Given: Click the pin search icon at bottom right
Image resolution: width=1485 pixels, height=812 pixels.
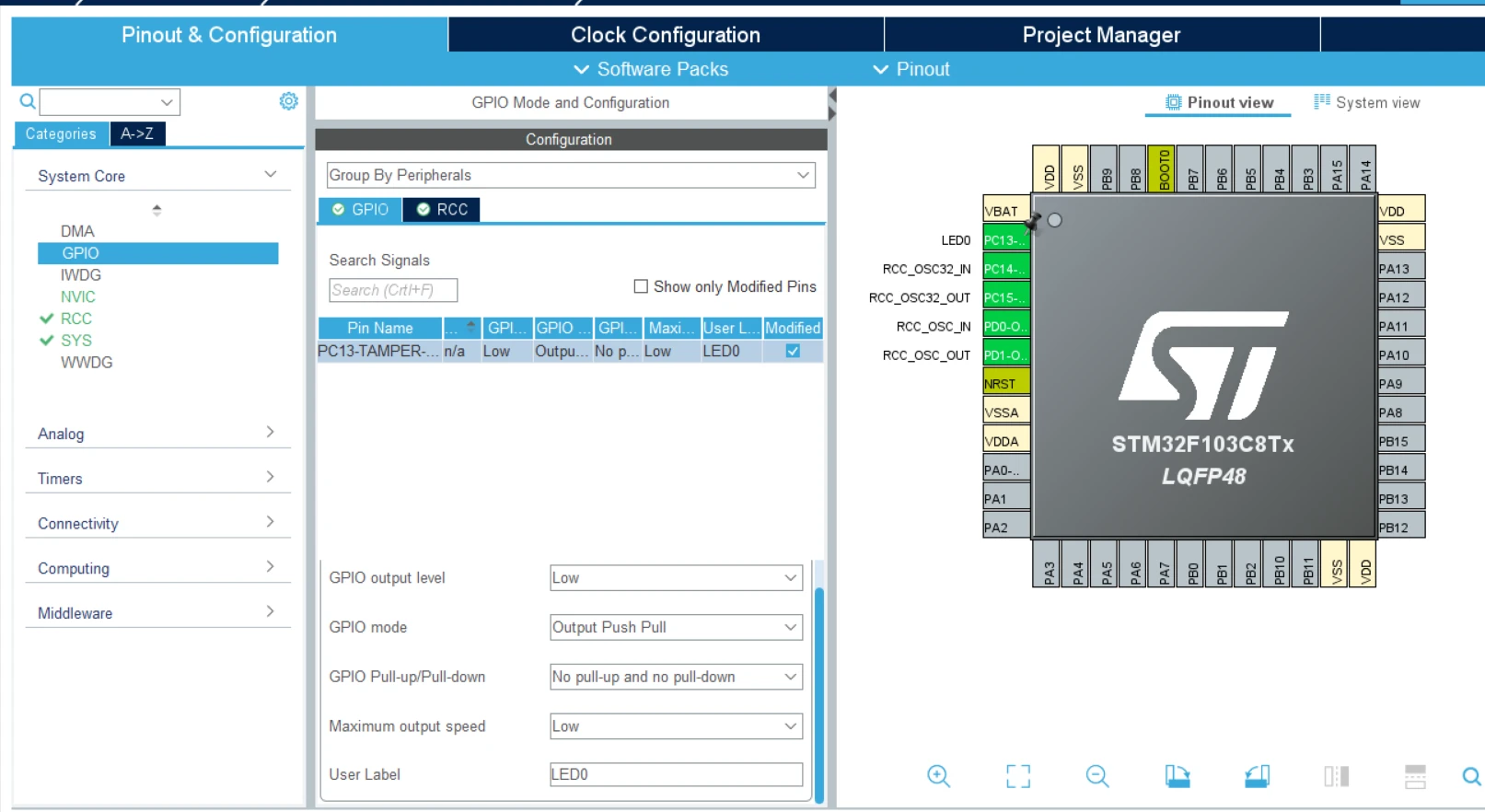Looking at the screenshot, I should [1471, 776].
